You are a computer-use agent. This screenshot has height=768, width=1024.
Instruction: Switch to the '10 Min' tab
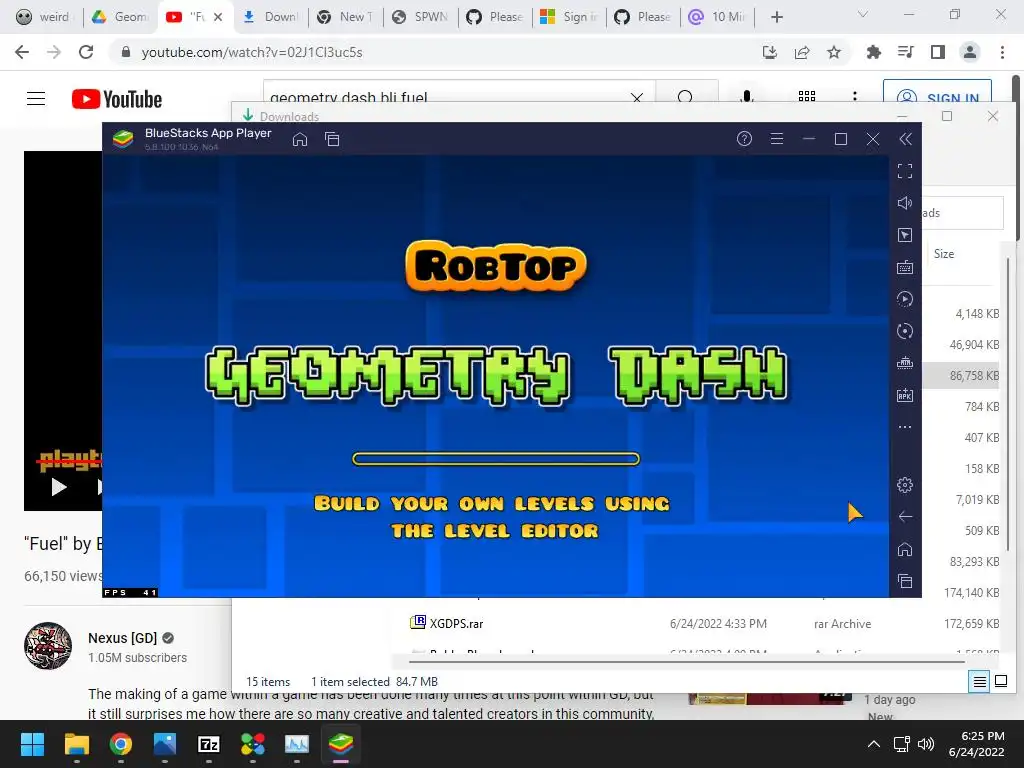coord(717,17)
